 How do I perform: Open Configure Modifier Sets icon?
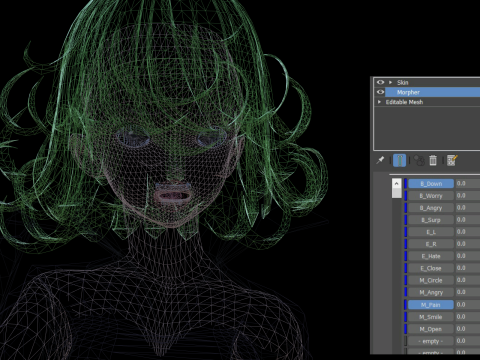click(x=452, y=160)
